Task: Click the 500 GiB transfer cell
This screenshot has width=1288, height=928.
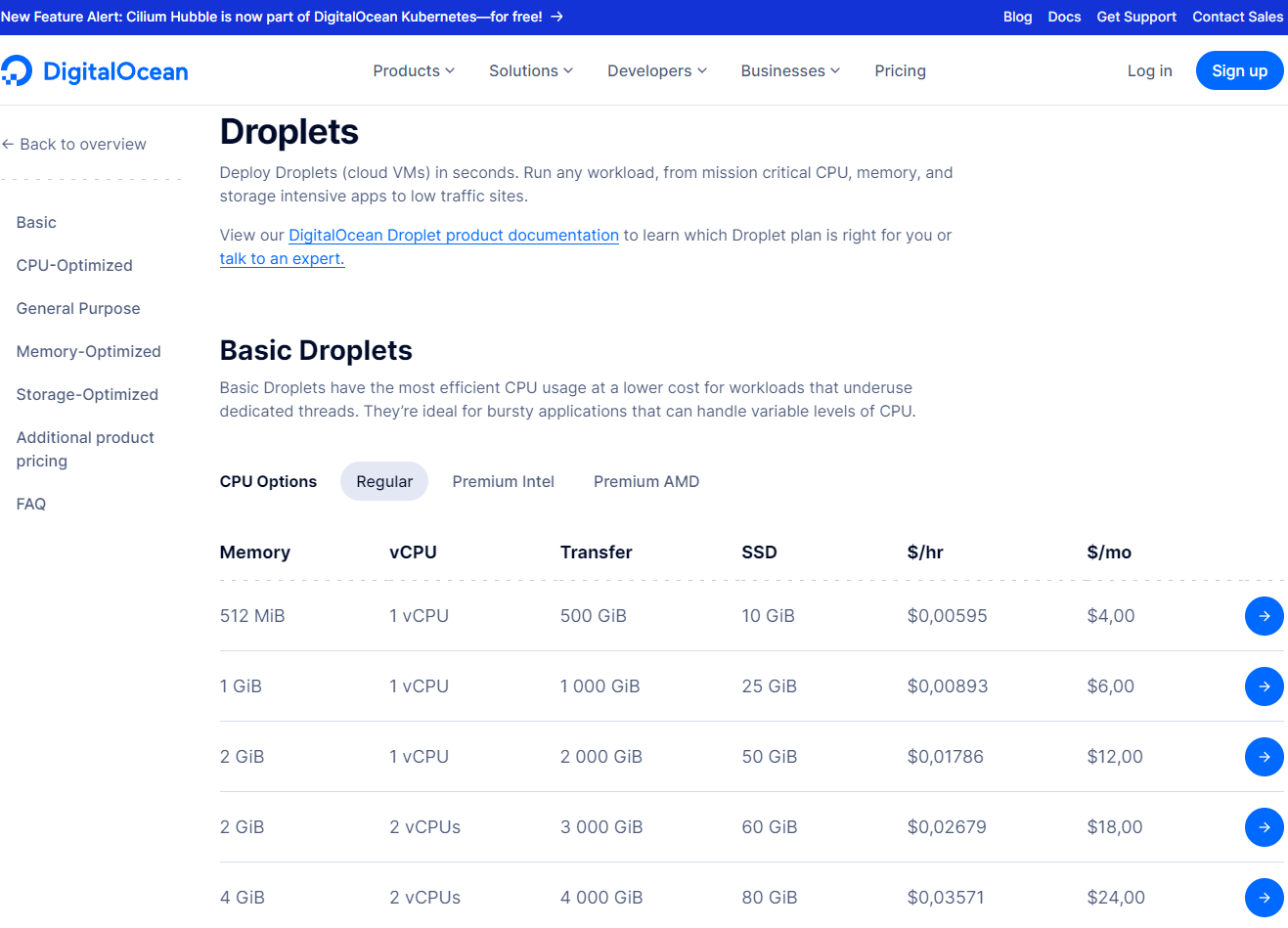Action: 593,616
